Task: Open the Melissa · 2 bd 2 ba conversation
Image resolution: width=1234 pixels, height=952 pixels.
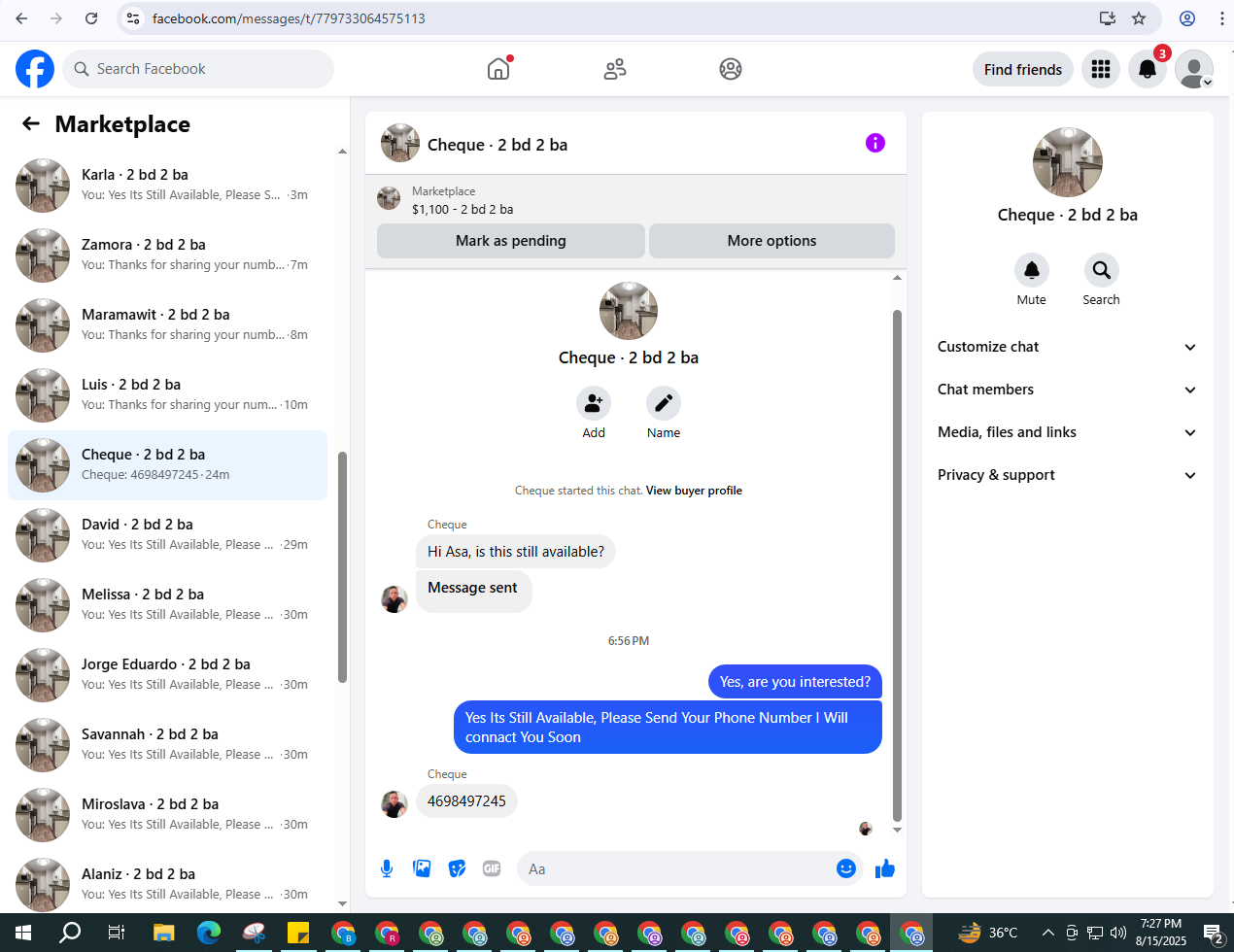Action: (x=167, y=605)
